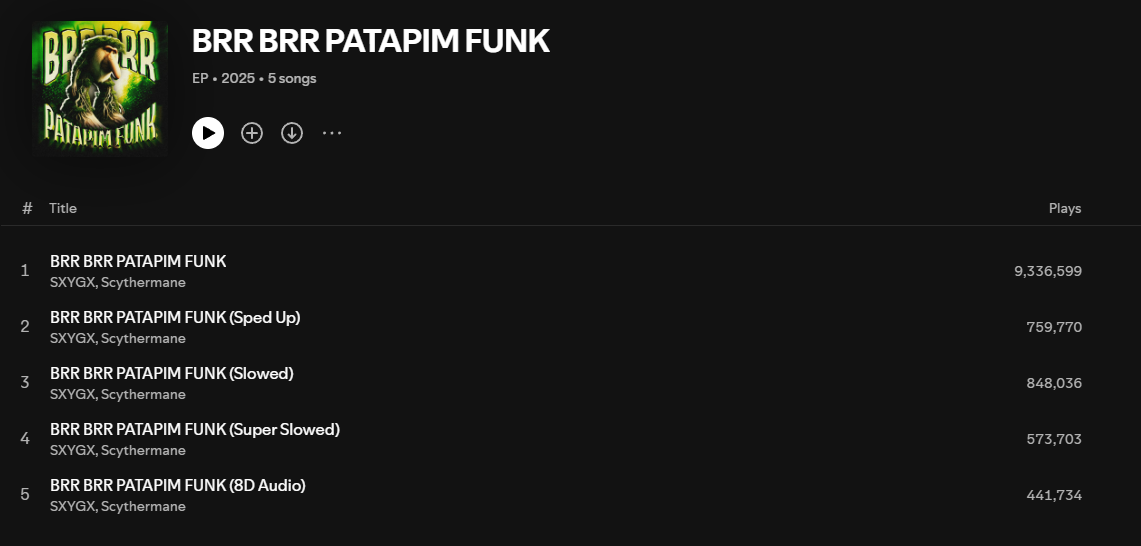Download the EP for offline listening
This screenshot has width=1141, height=546.
(x=292, y=133)
